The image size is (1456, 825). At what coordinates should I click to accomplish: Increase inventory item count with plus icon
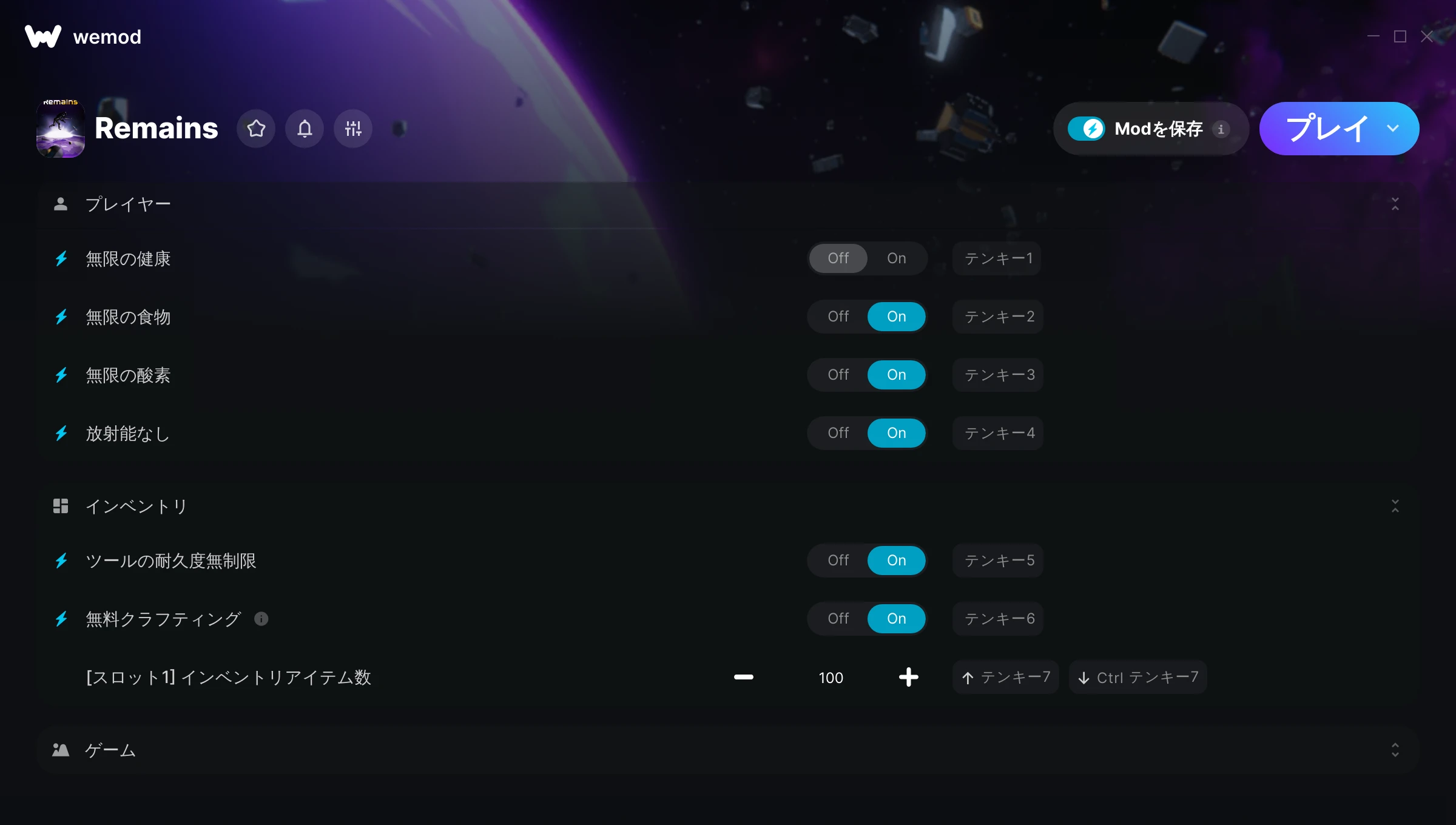pyautogui.click(x=909, y=677)
